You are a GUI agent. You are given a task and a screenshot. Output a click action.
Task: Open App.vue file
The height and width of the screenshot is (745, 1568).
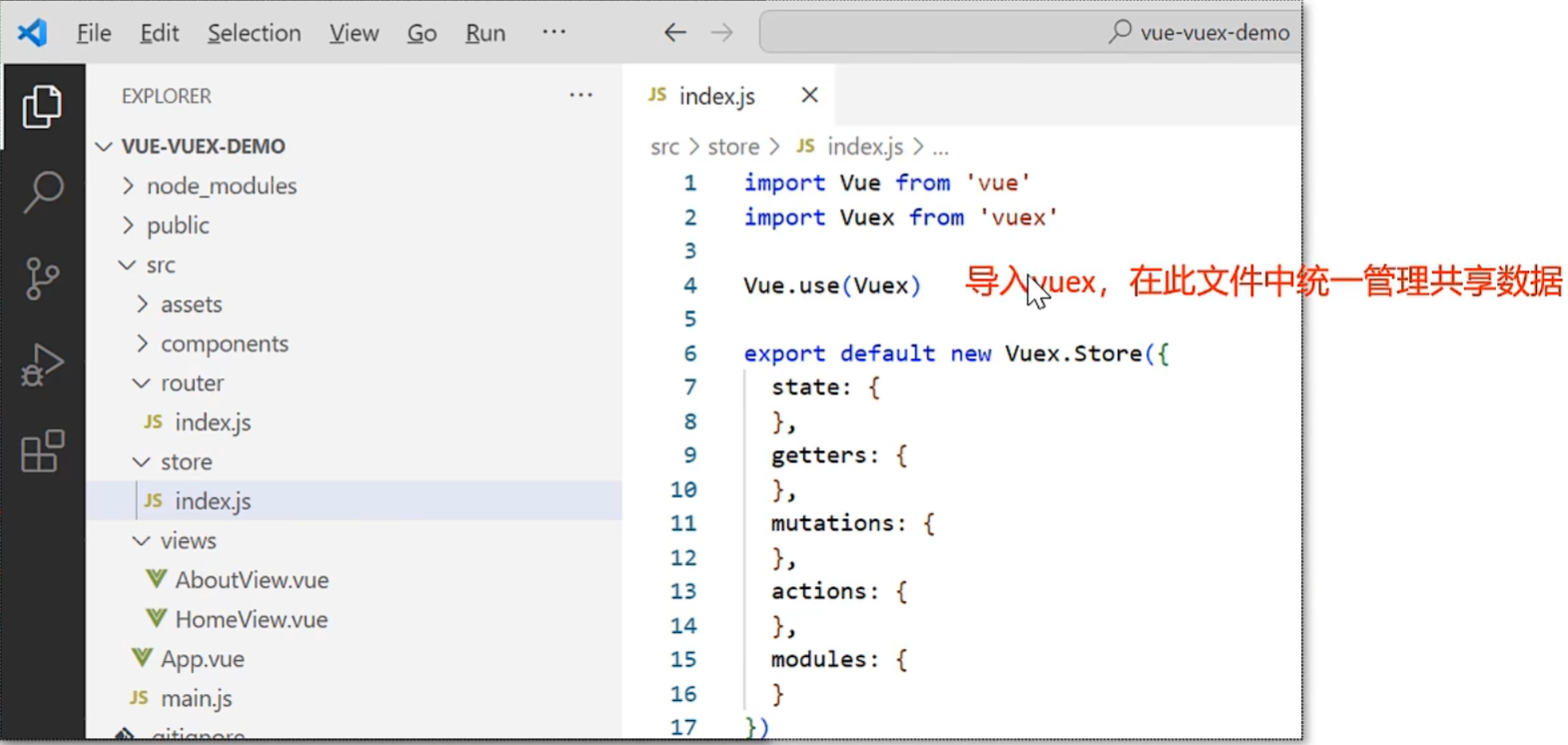[203, 659]
